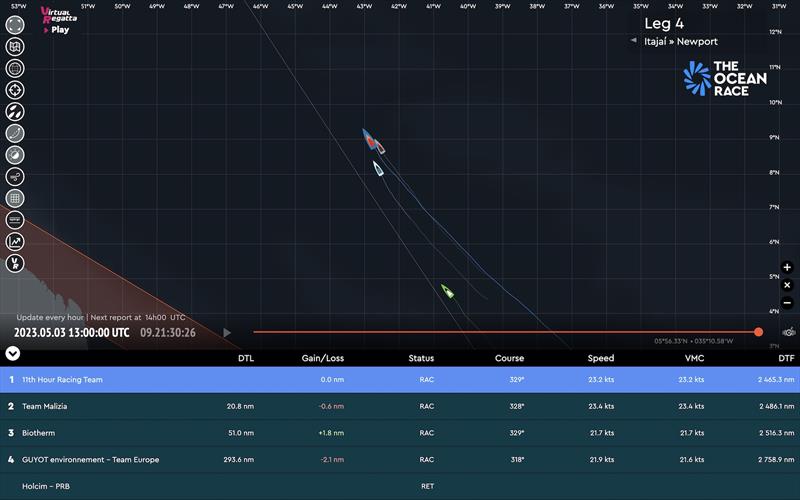Click GUYOT DTF 2 758.9 nm value

coord(776,460)
